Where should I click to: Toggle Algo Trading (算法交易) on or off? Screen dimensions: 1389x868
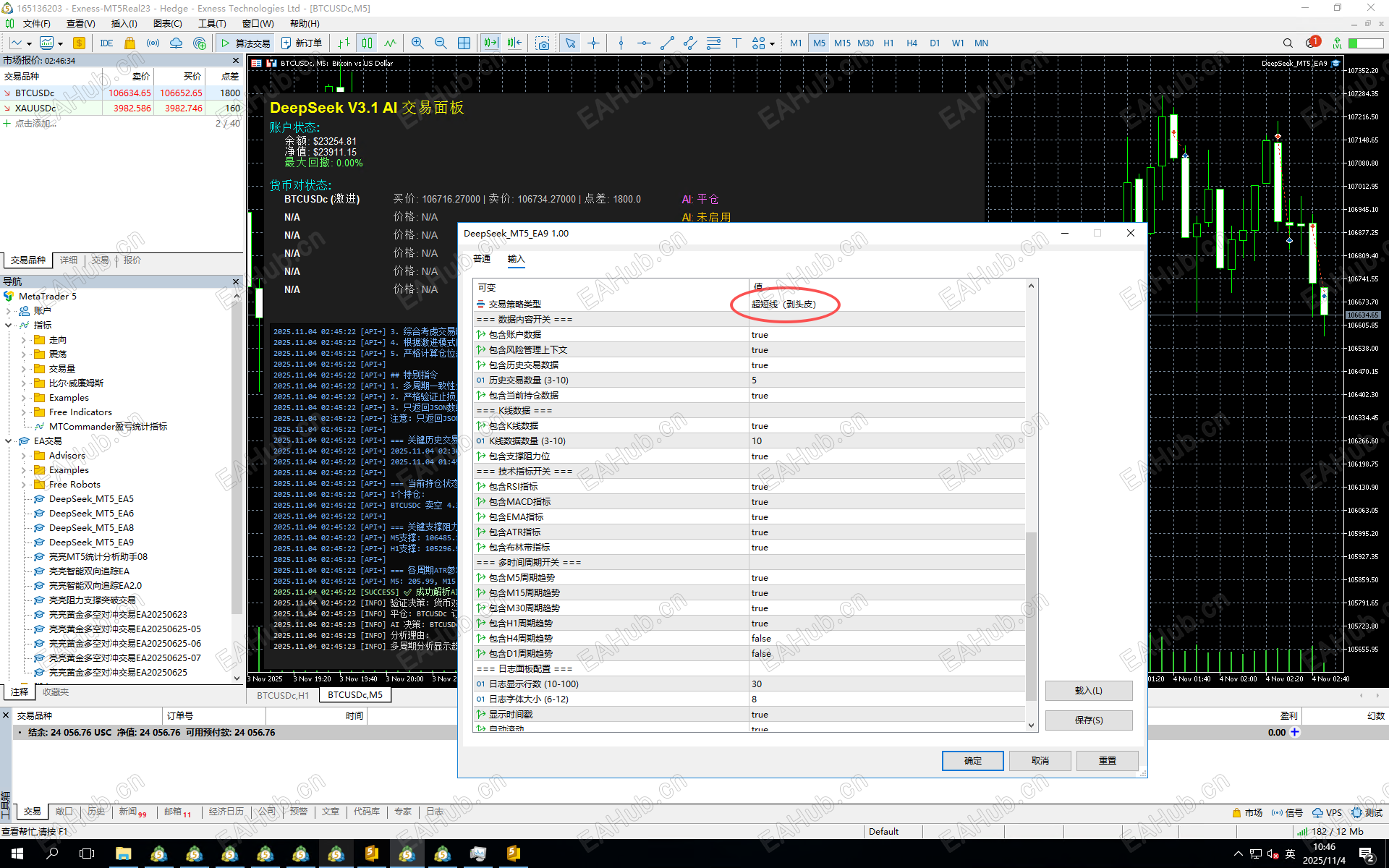pos(245,43)
